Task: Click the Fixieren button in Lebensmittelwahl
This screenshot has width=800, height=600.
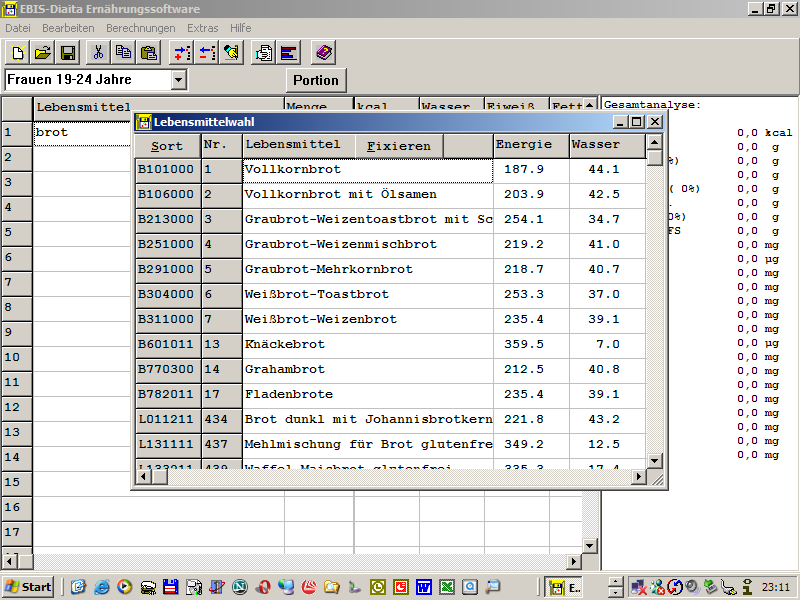Action: [x=398, y=146]
